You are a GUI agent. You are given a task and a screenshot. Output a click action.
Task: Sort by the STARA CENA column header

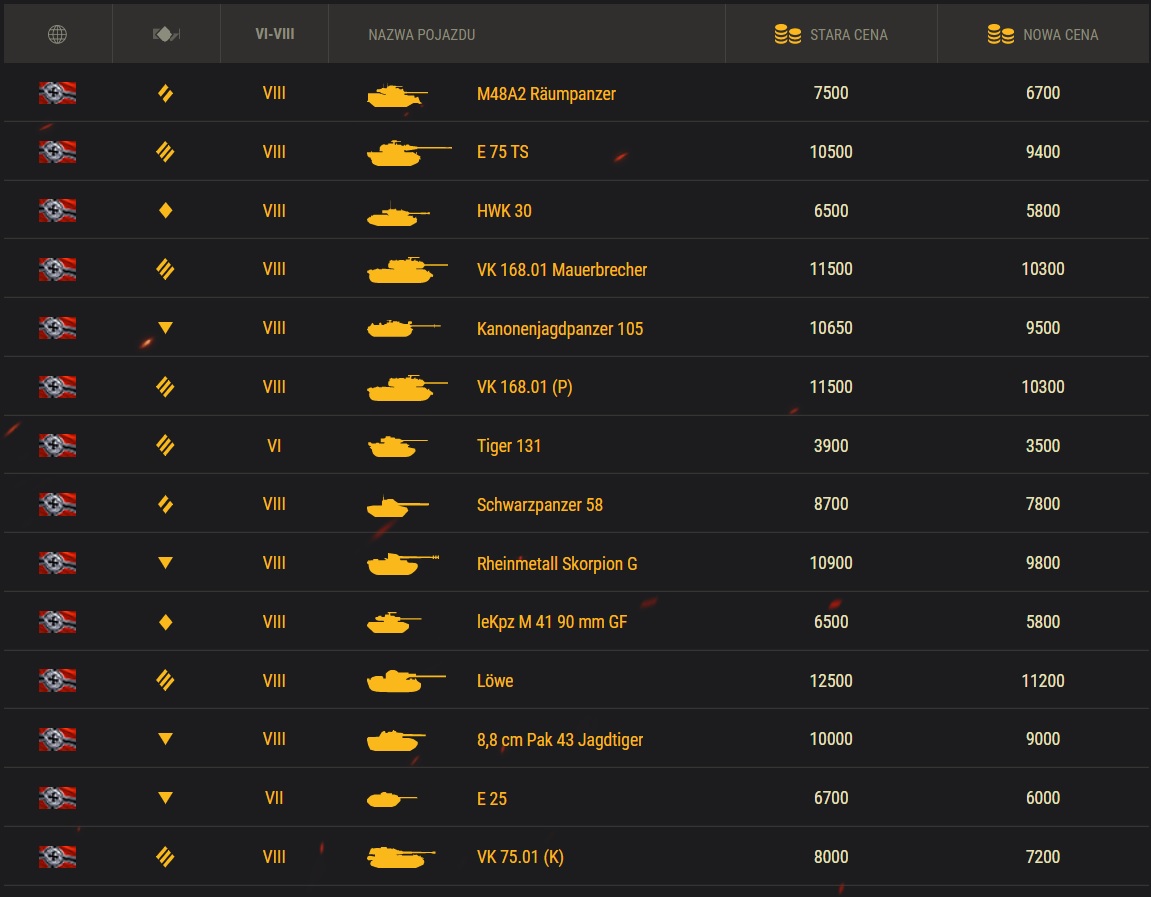(831, 34)
